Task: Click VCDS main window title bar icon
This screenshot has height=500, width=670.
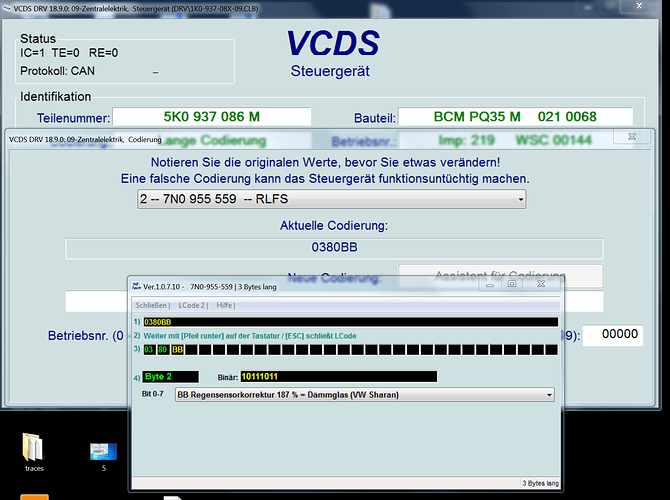Action: tap(6, 8)
